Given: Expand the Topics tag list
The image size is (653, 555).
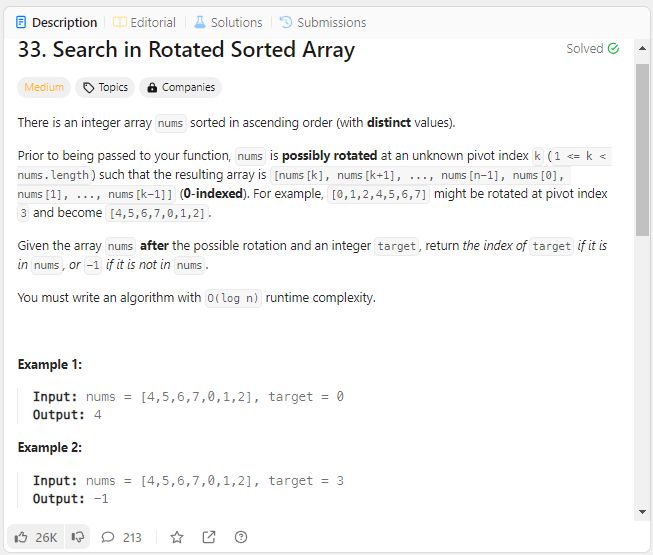Looking at the screenshot, I should click(x=105, y=87).
